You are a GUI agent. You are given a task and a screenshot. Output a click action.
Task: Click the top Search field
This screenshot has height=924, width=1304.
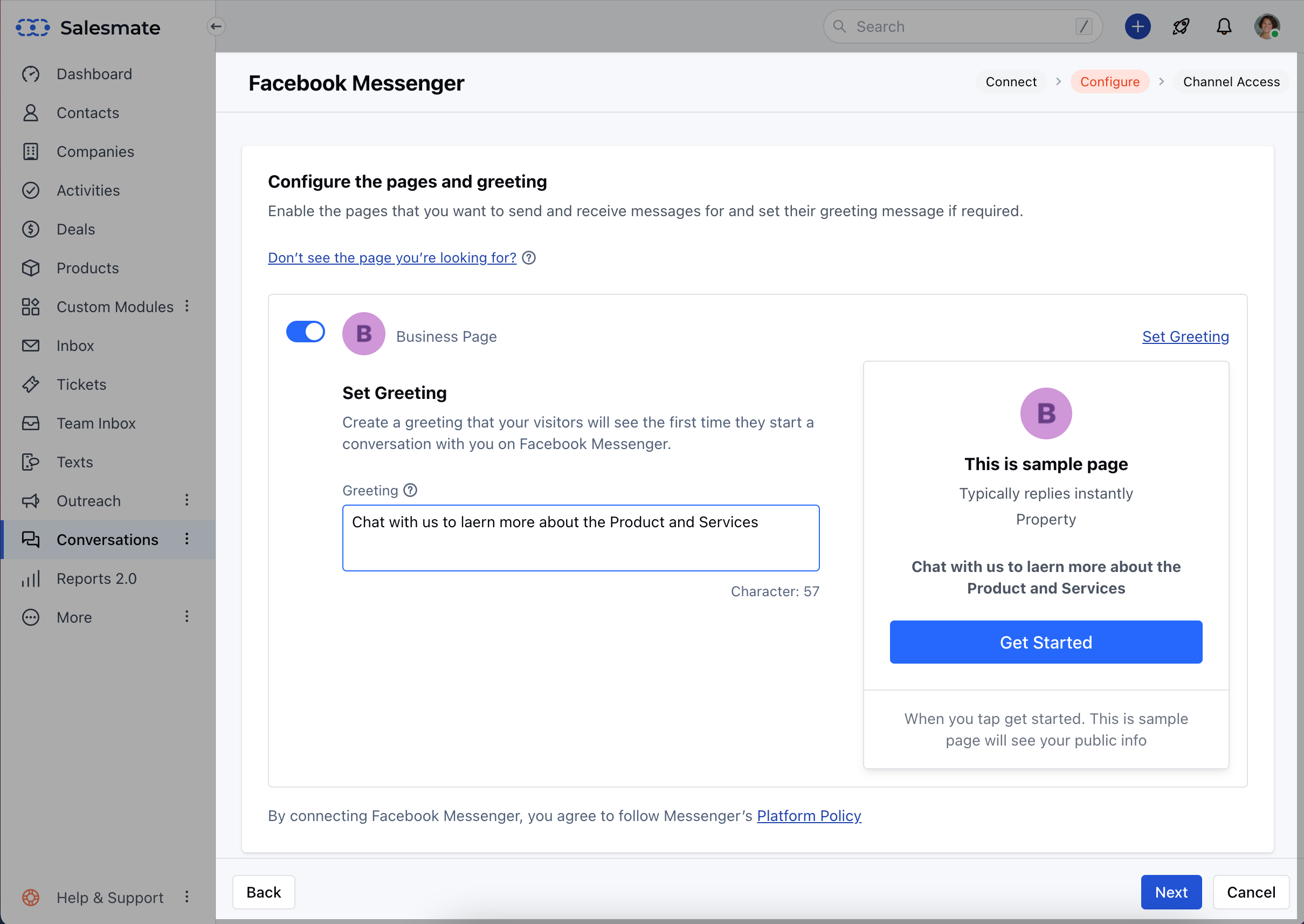tap(963, 27)
